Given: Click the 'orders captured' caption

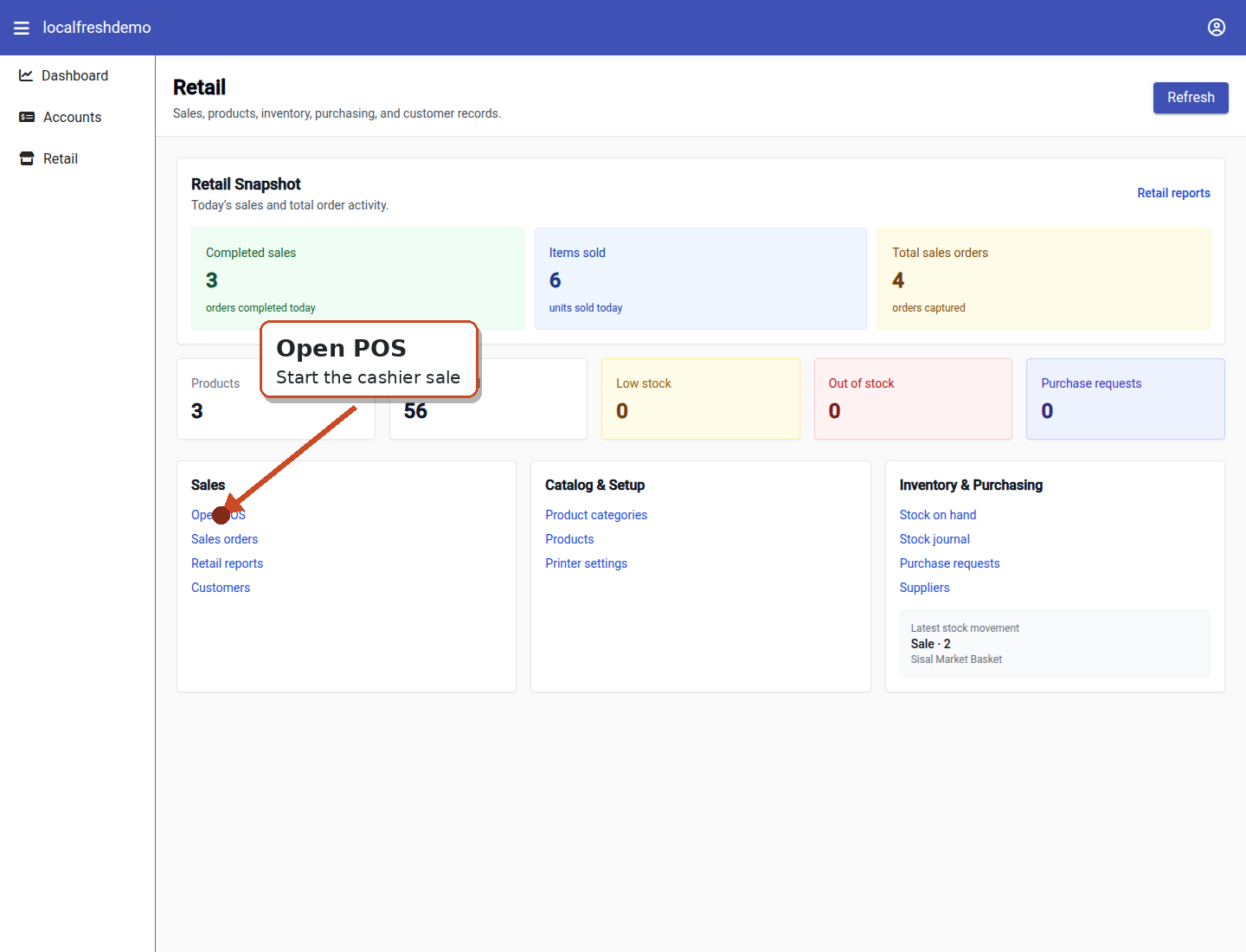Looking at the screenshot, I should coord(928,308).
